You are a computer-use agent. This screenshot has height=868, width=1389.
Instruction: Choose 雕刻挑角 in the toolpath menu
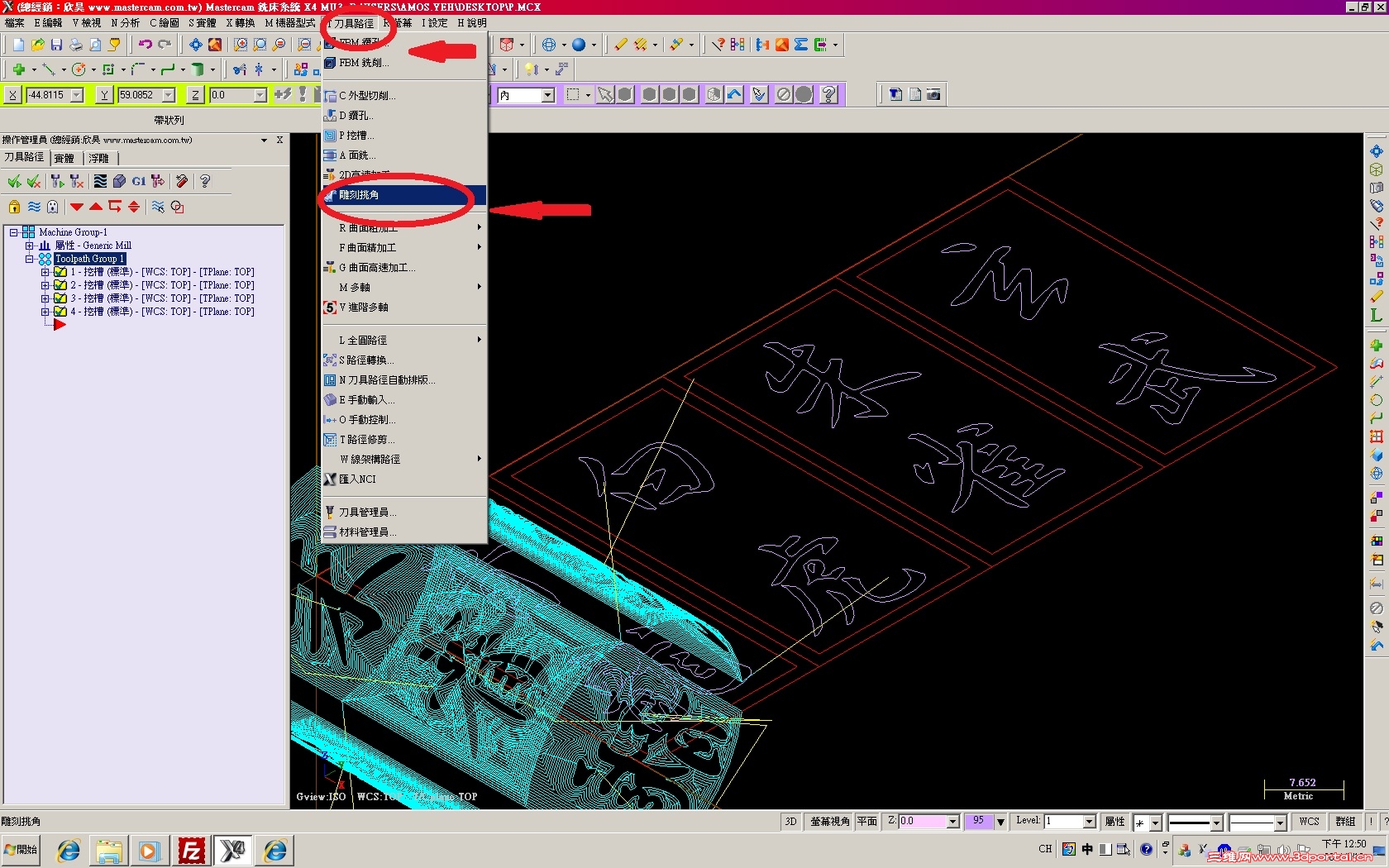click(404, 195)
